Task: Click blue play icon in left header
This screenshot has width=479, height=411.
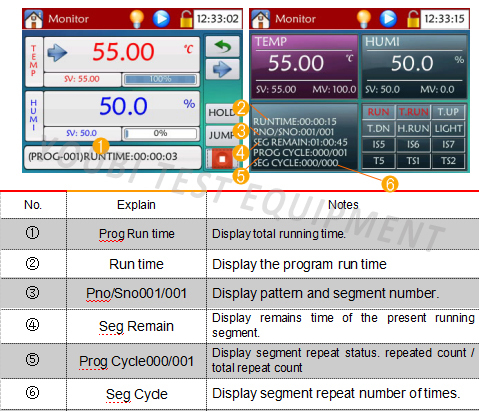Action: [161, 19]
